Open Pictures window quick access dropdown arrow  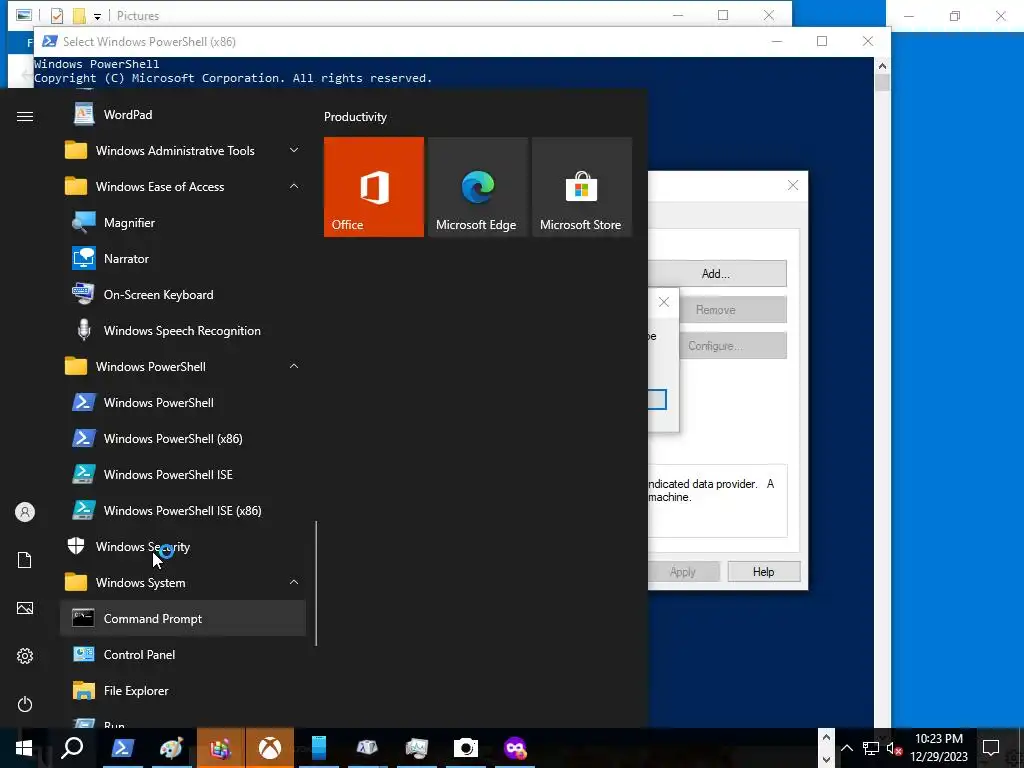(97, 16)
